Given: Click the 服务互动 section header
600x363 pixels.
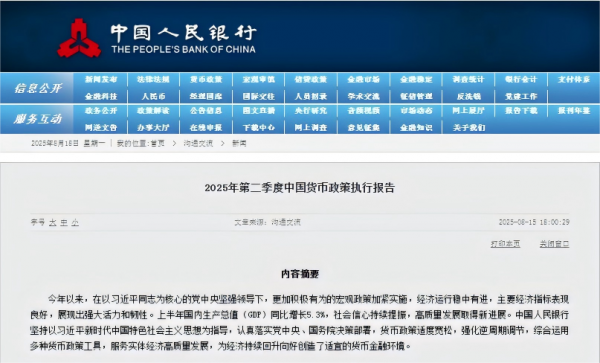Looking at the screenshot, I should tap(38, 119).
